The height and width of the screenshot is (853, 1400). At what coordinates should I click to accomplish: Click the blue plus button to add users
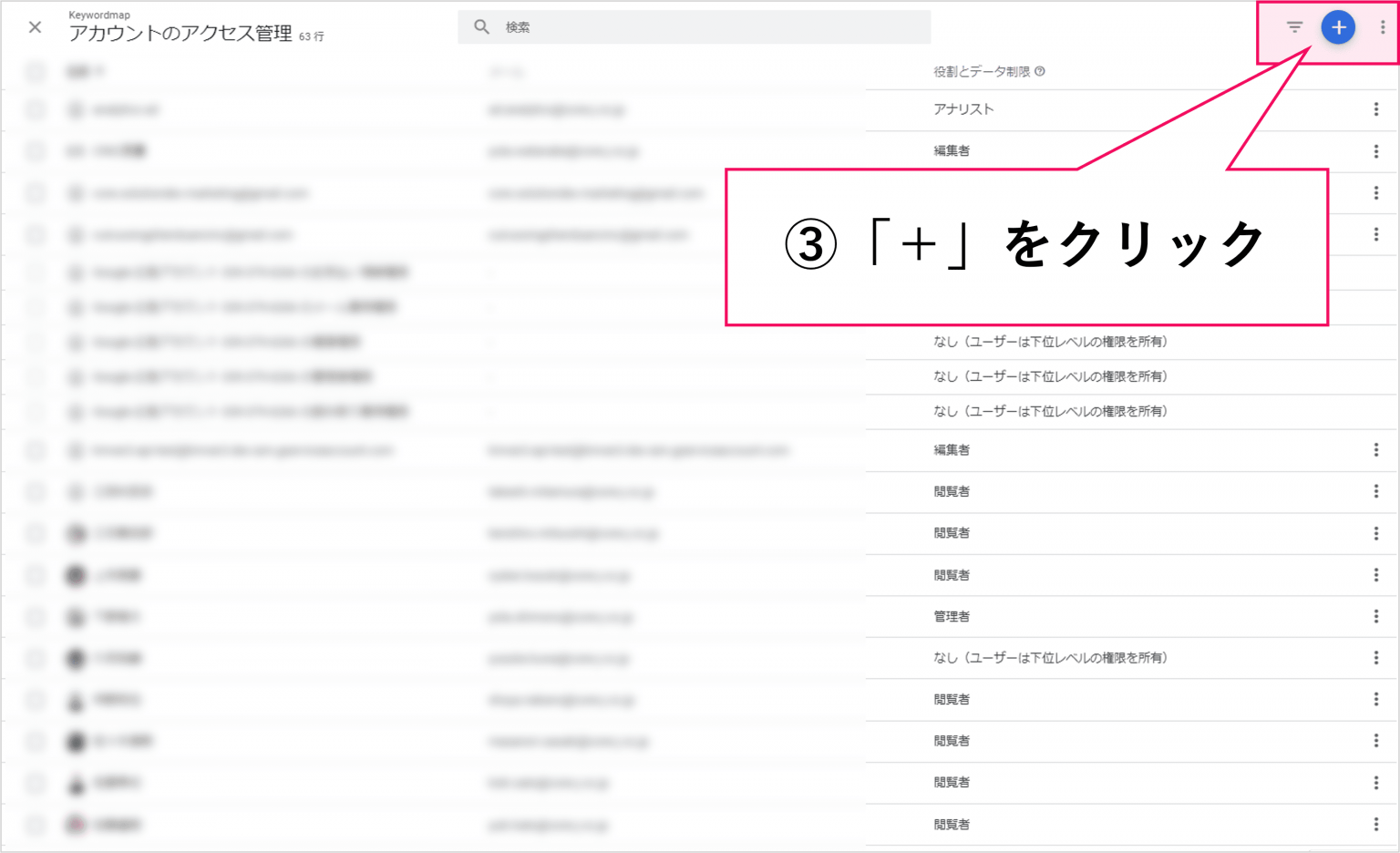pos(1338,27)
